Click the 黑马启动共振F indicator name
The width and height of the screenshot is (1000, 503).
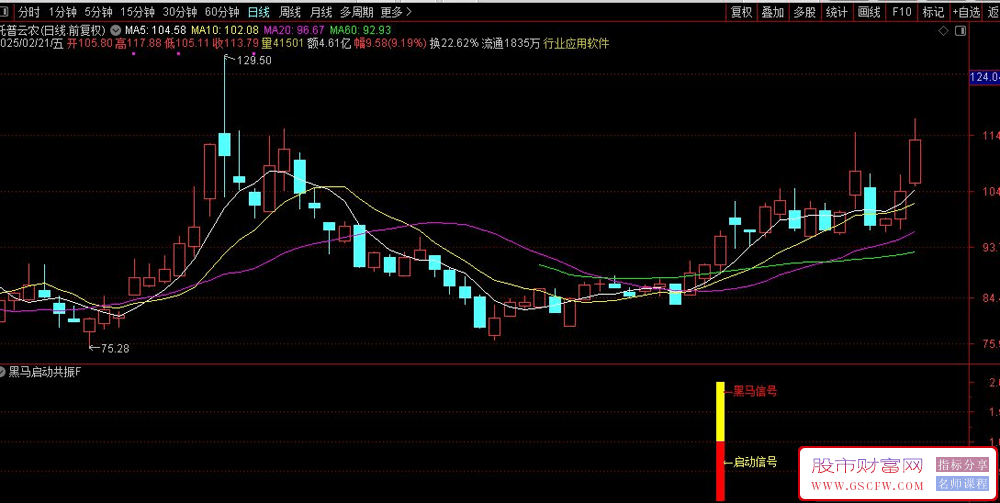[x=45, y=372]
